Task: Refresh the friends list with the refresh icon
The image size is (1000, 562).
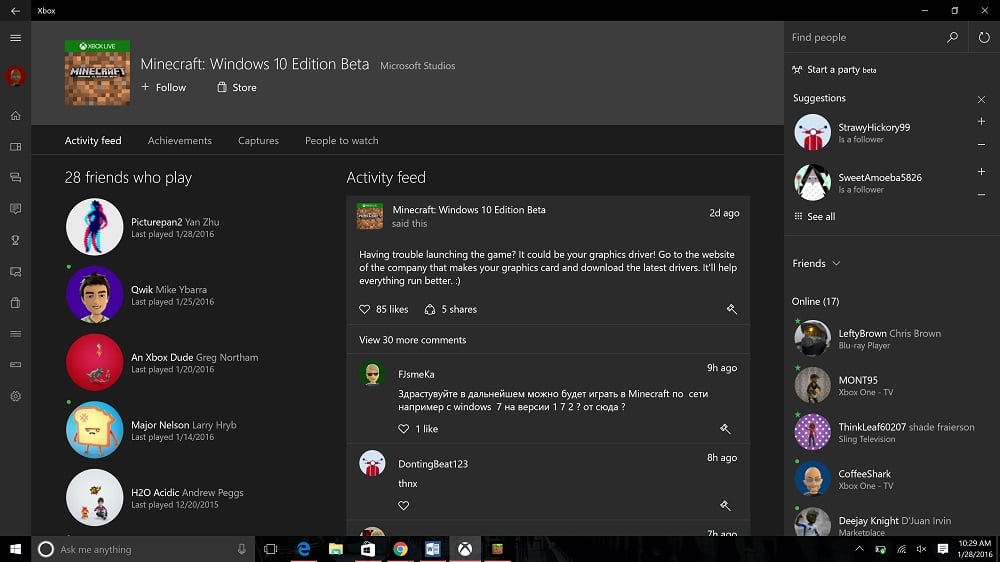Action: click(984, 37)
